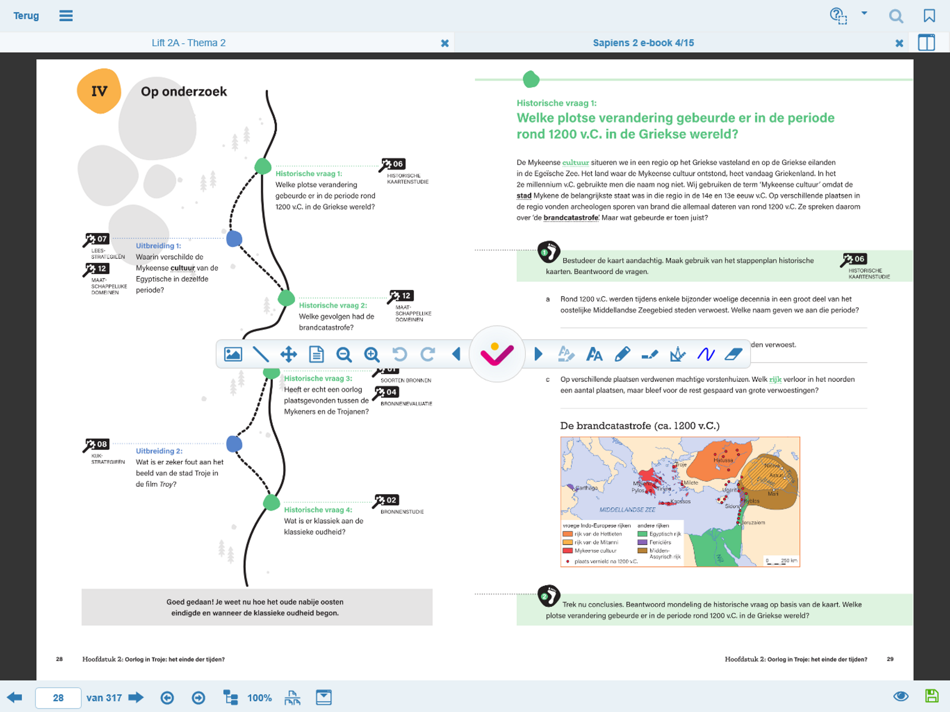950x712 pixels.
Task: Redo the action in floating toolbar
Action: point(428,354)
